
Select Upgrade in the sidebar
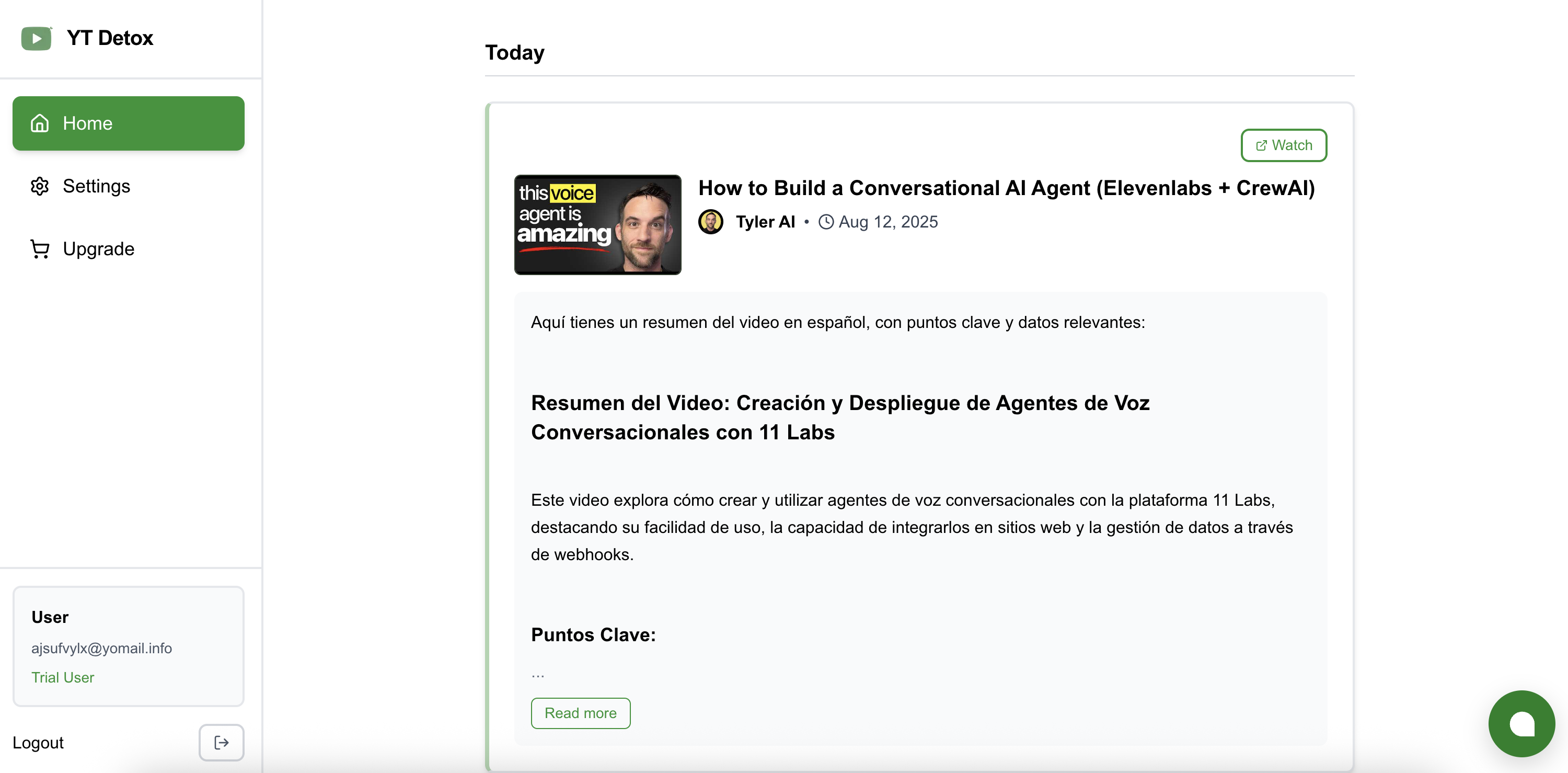[98, 248]
